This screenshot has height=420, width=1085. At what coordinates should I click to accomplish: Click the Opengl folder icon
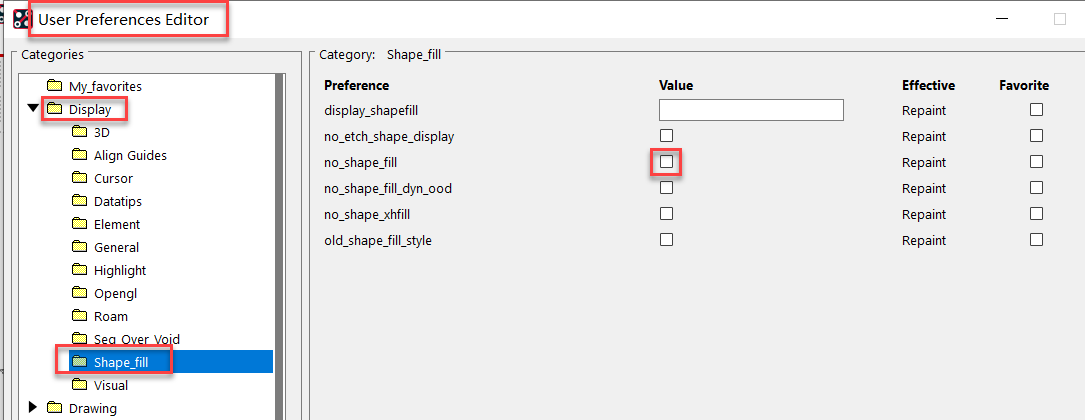(79, 293)
